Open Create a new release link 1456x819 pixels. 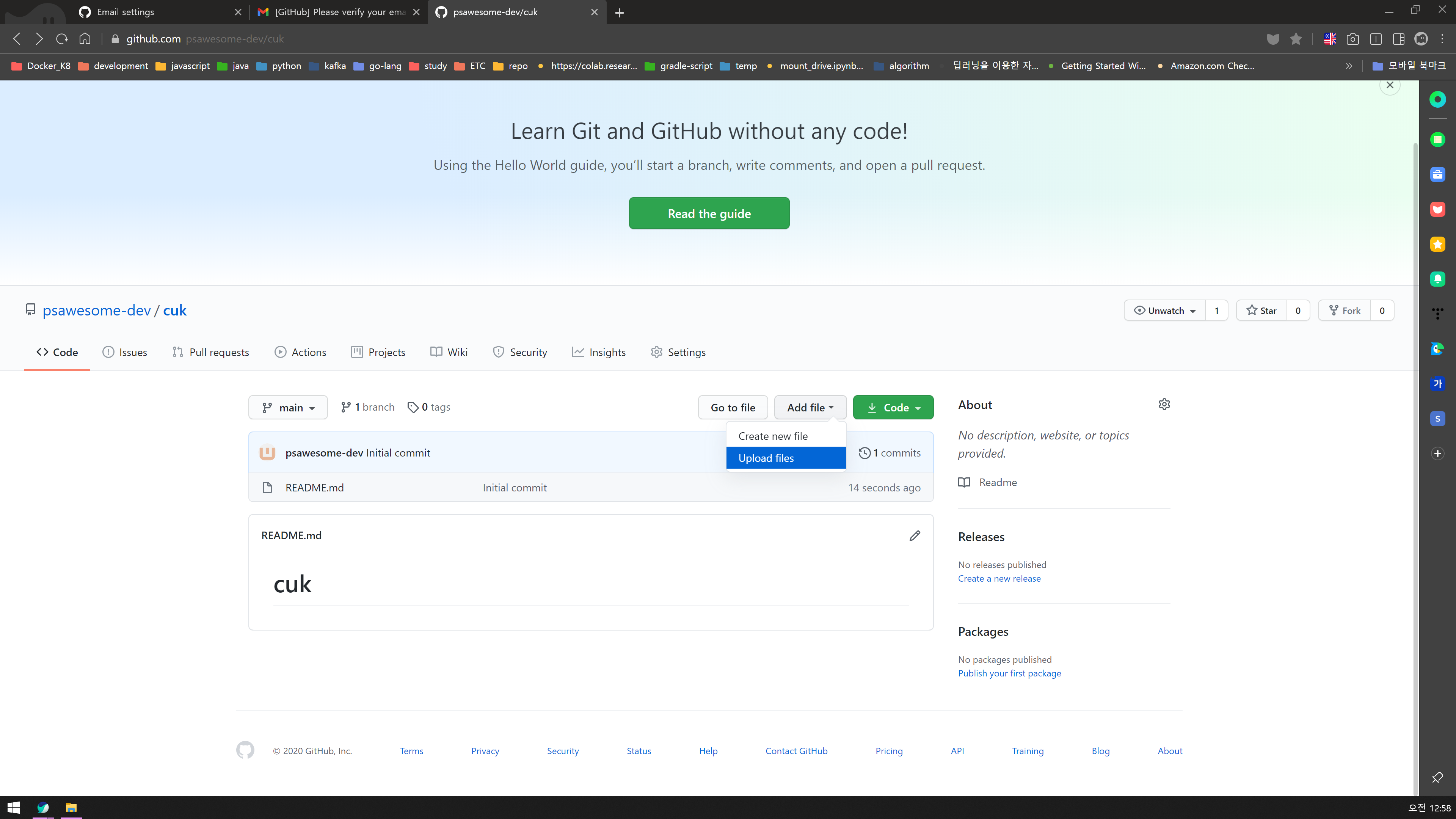click(x=999, y=578)
